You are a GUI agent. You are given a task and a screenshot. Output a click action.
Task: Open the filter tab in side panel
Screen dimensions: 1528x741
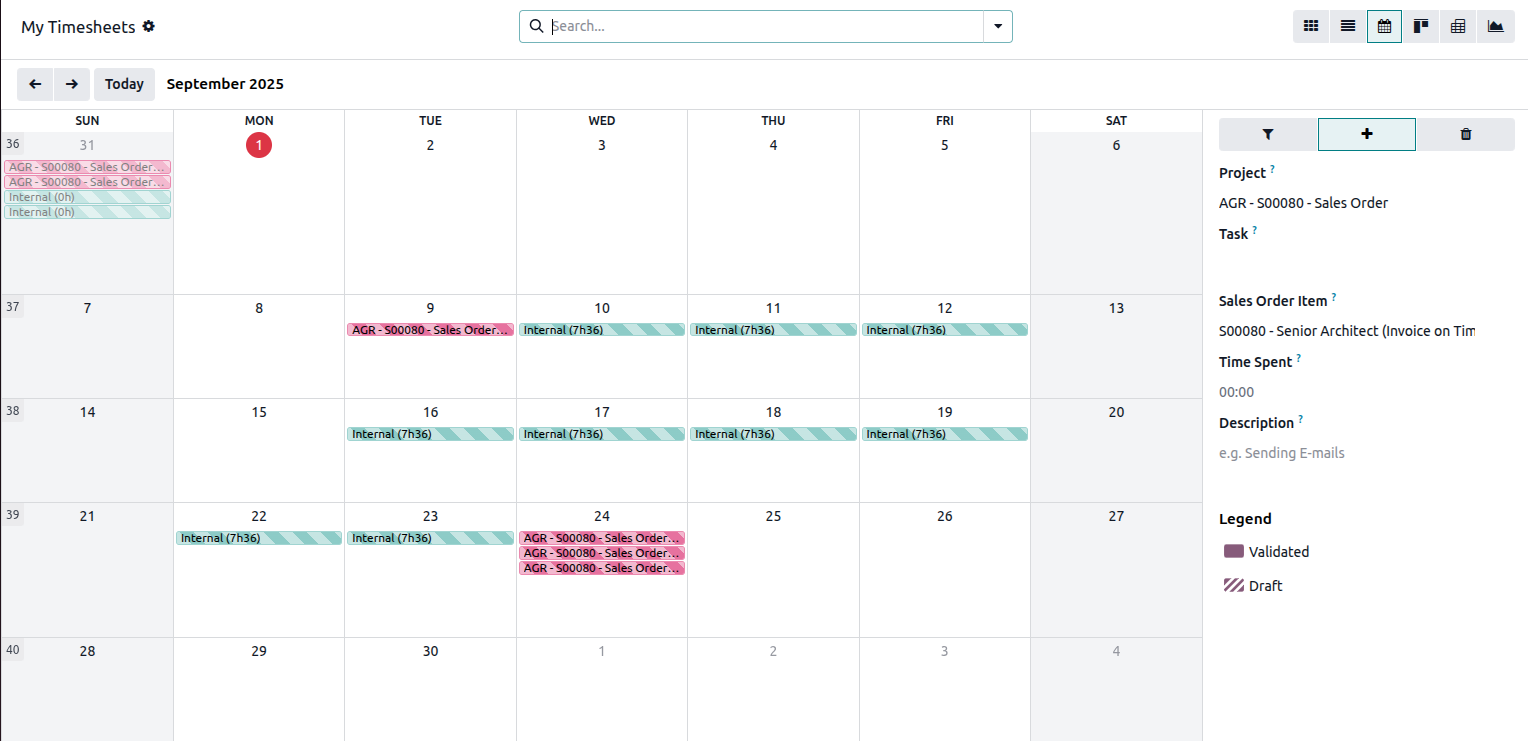click(x=1268, y=134)
